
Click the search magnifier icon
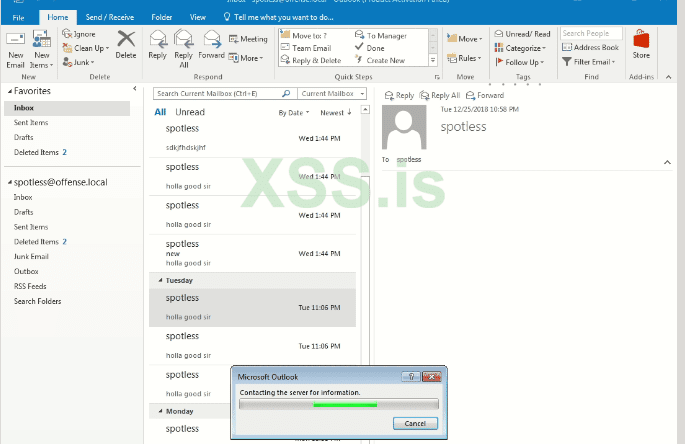[286, 94]
